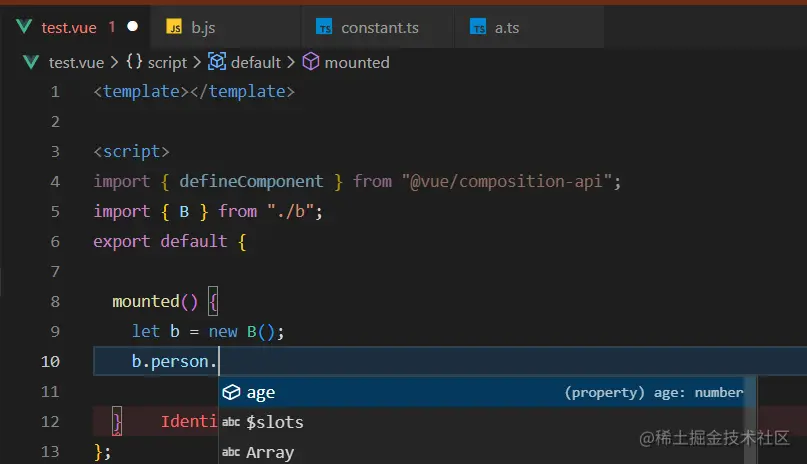Image resolution: width=807 pixels, height=464 pixels.
Task: Click the default symbol icon in breadcrumb
Action: pos(217,62)
